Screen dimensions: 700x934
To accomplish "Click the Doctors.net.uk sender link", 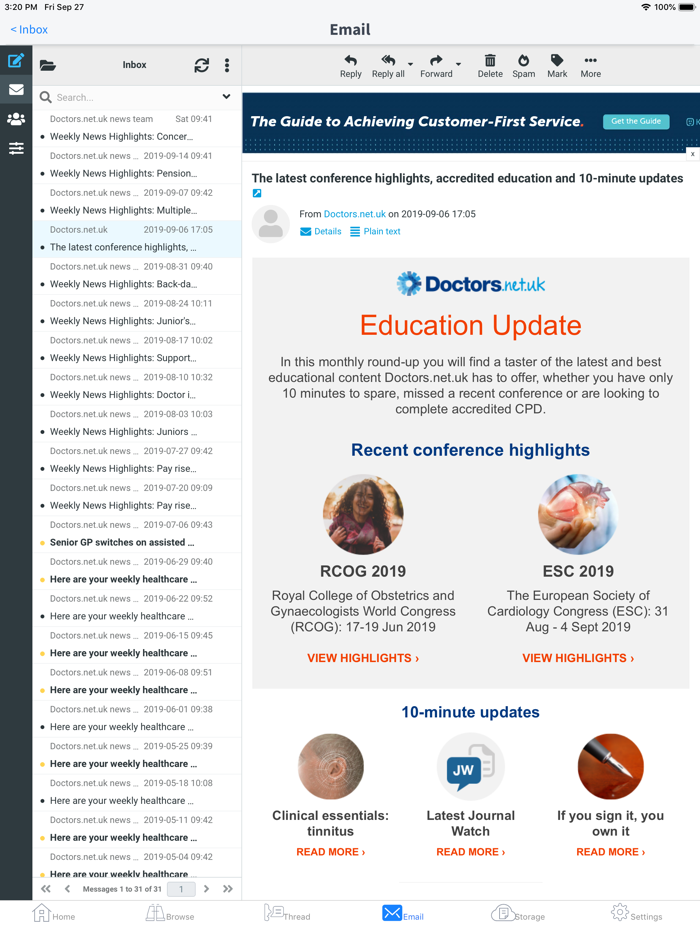I will click(354, 214).
